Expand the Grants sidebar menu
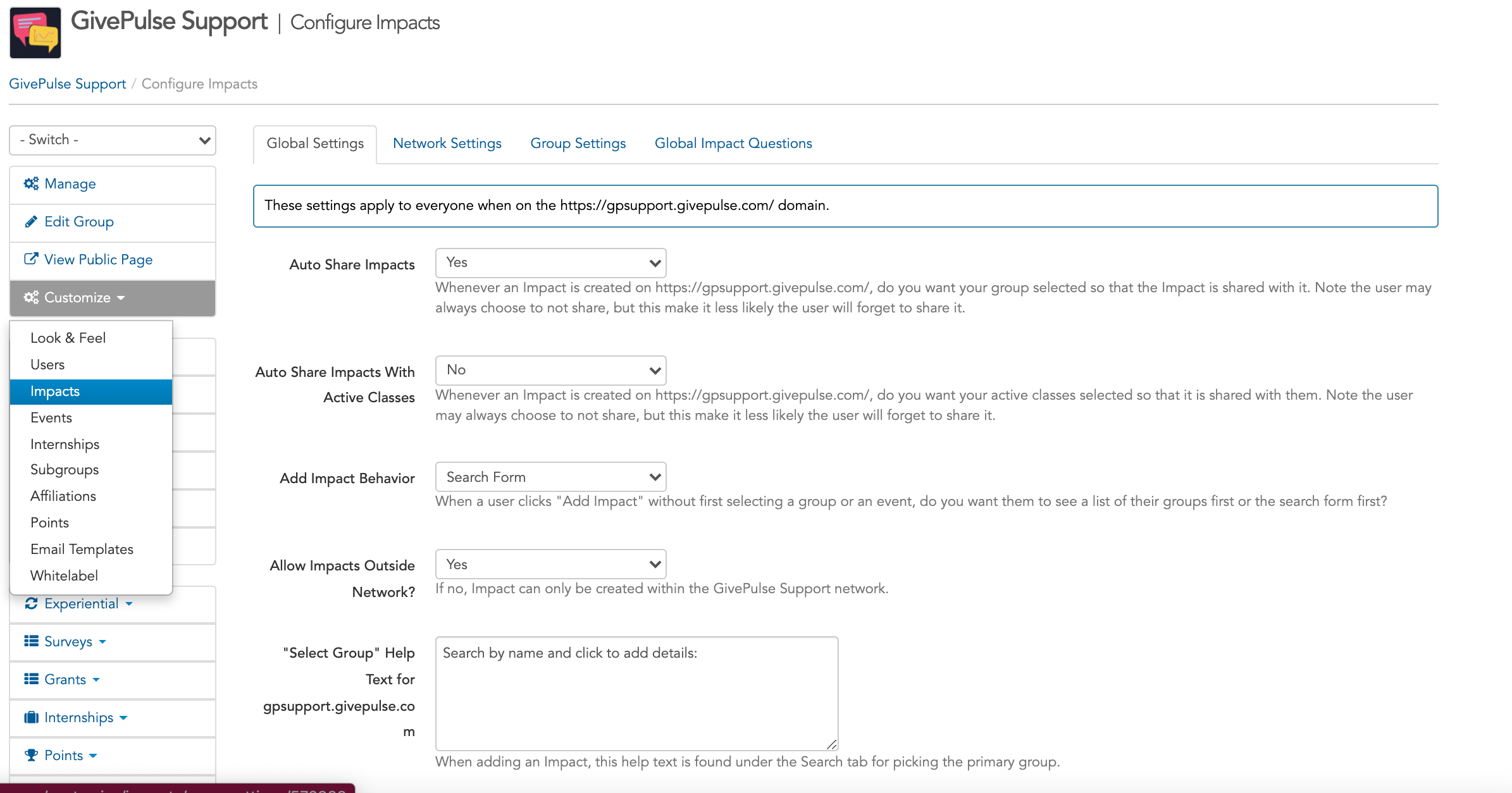The image size is (1512, 793). point(113,680)
